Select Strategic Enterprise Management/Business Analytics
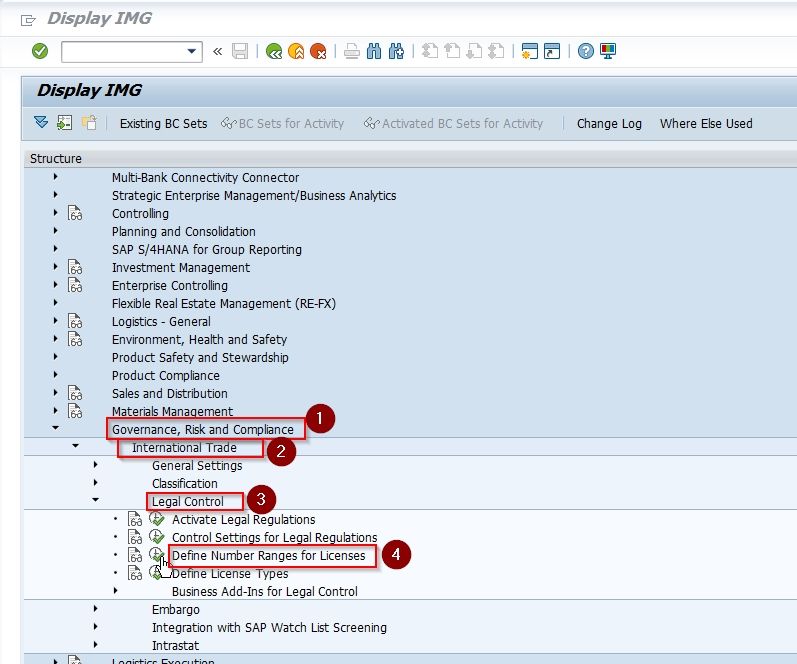Screen dimensions: 797x664 coord(254,196)
